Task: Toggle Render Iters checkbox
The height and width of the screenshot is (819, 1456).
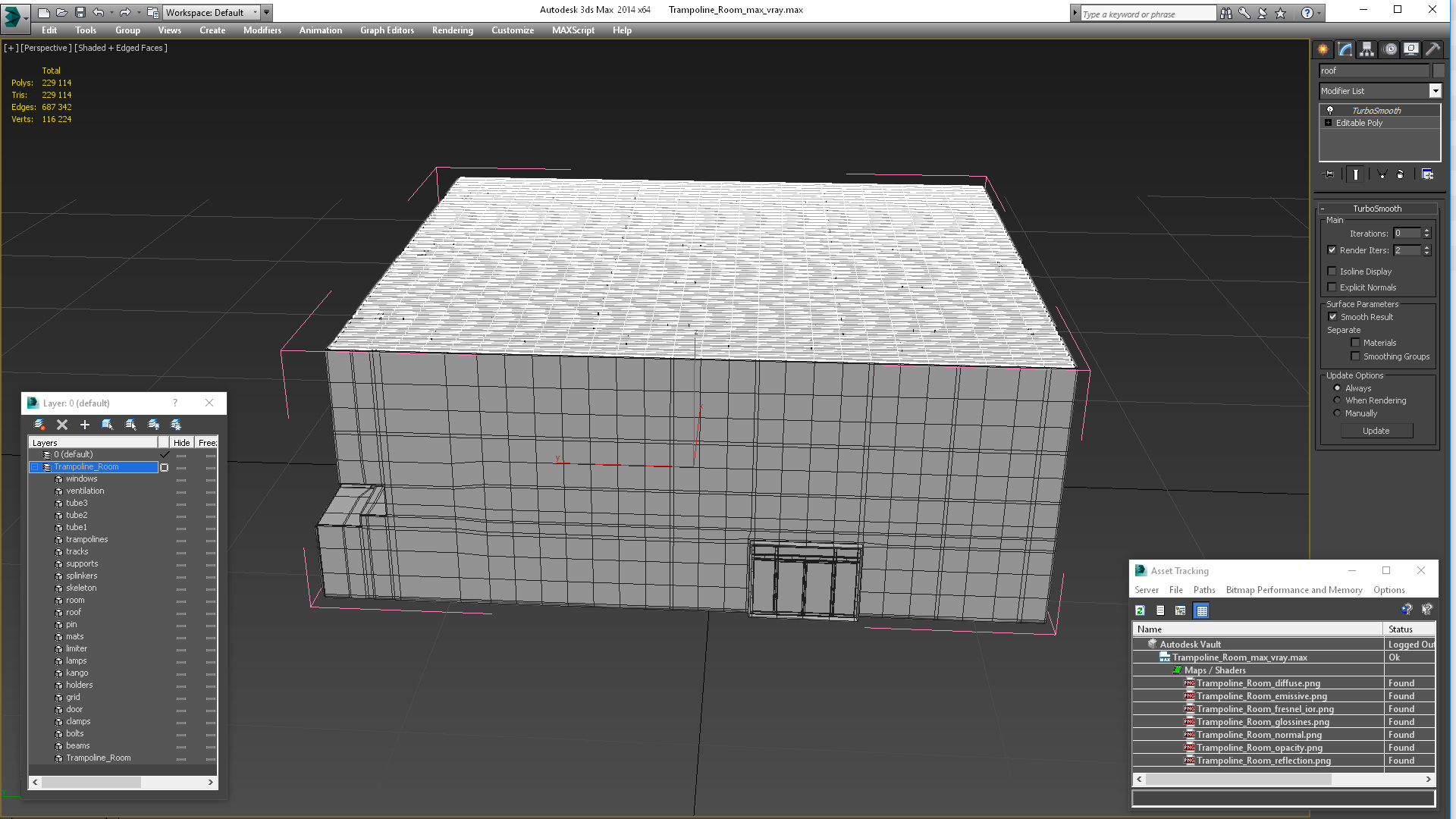Action: 1332,250
